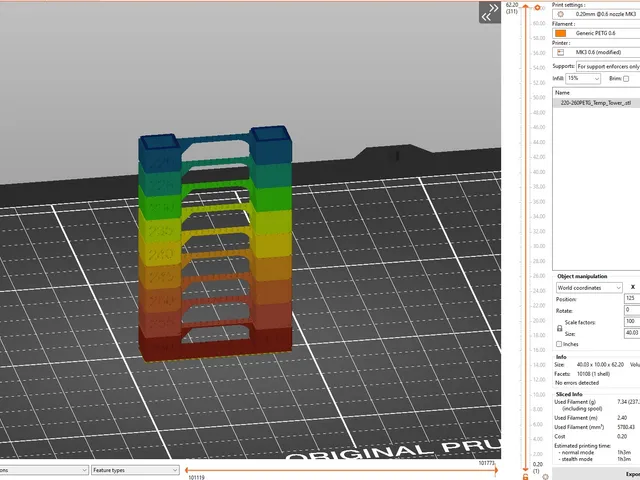
Task: Enable the Brim checkbox
Action: [626, 78]
